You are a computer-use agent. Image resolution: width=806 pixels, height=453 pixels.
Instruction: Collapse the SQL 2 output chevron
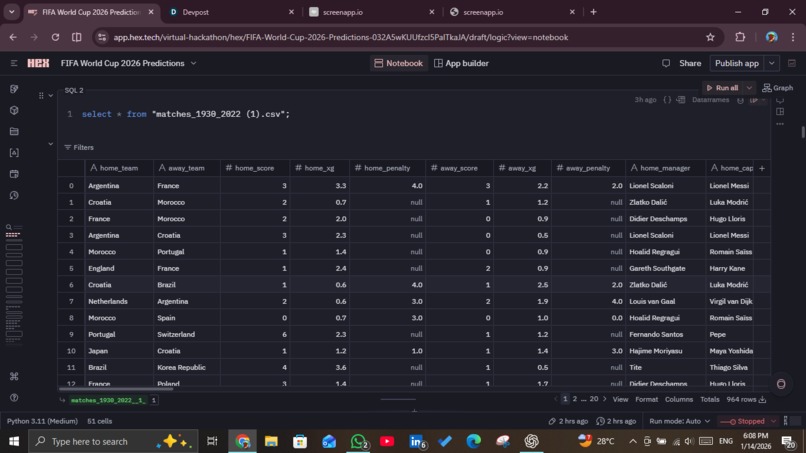[50, 144]
